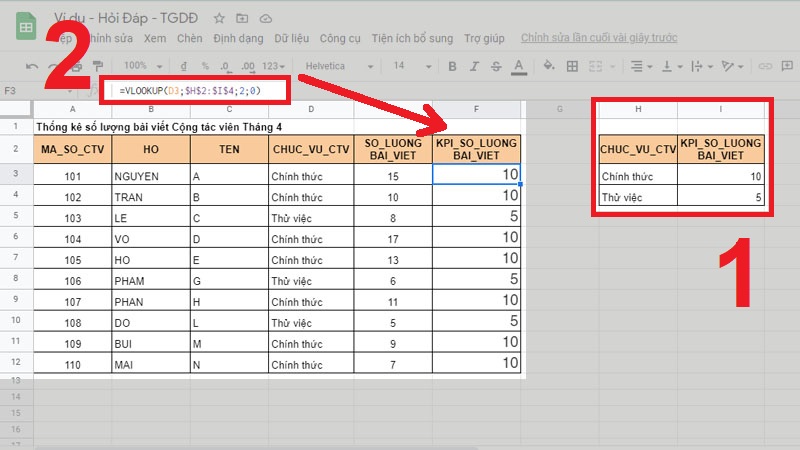Toggle bold formatting
This screenshot has width=800, height=450.
click(451, 66)
